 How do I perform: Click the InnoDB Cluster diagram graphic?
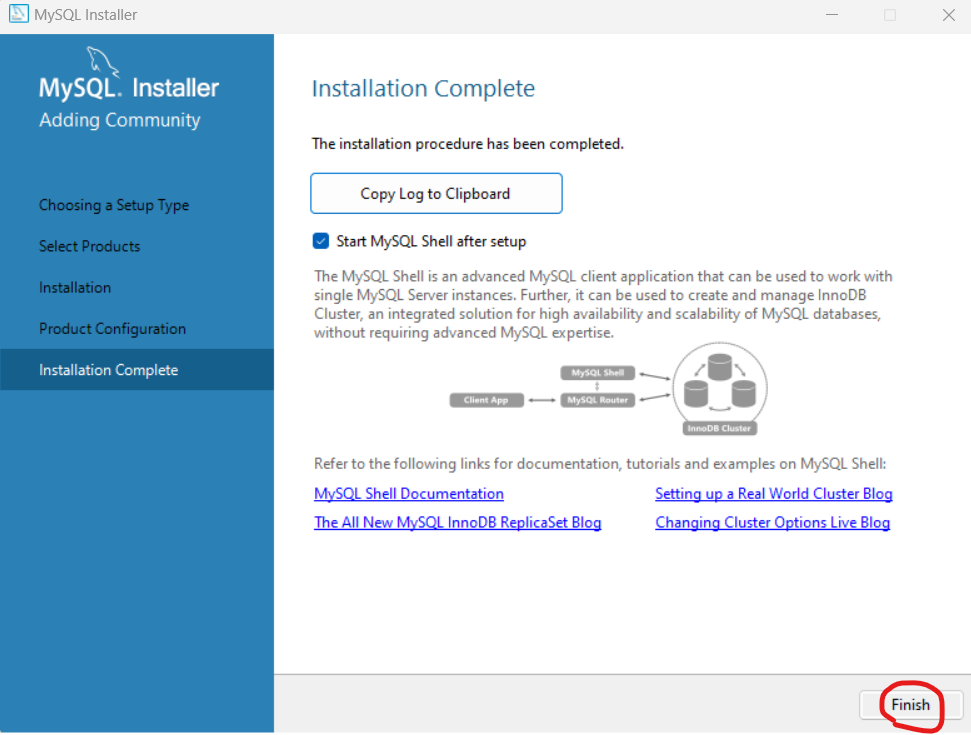[x=720, y=389]
